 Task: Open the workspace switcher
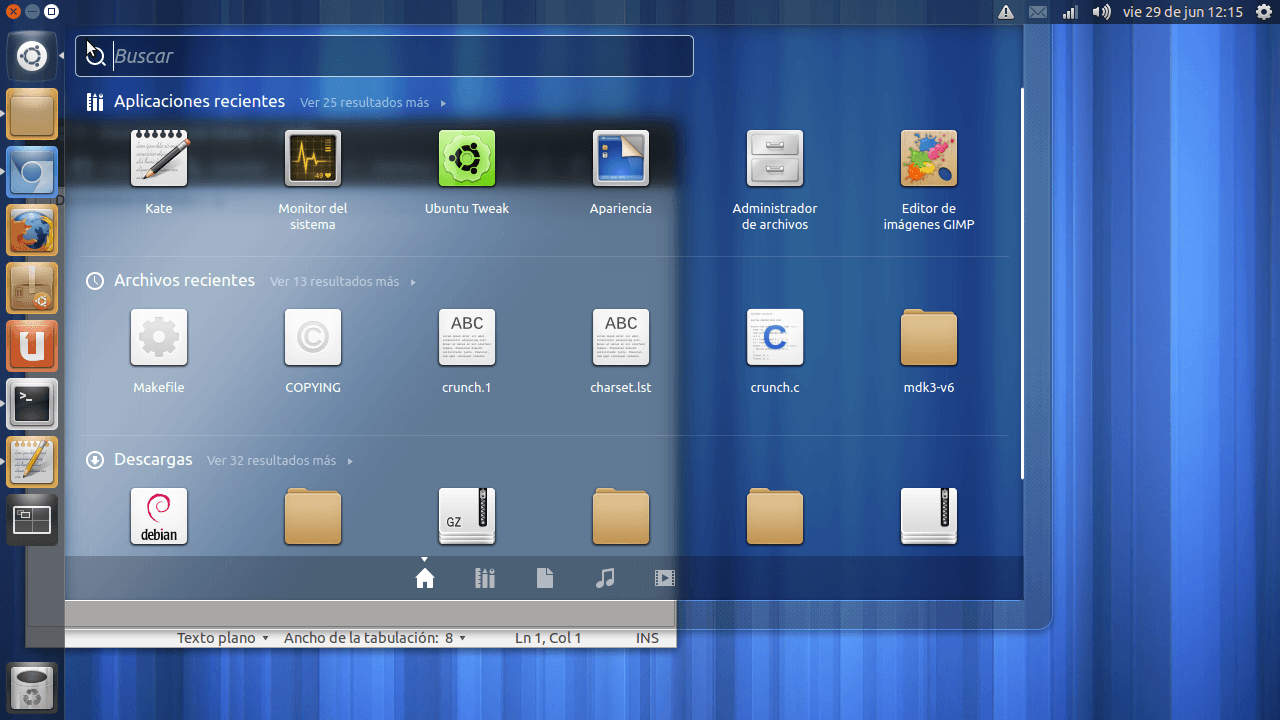pyautogui.click(x=32, y=520)
